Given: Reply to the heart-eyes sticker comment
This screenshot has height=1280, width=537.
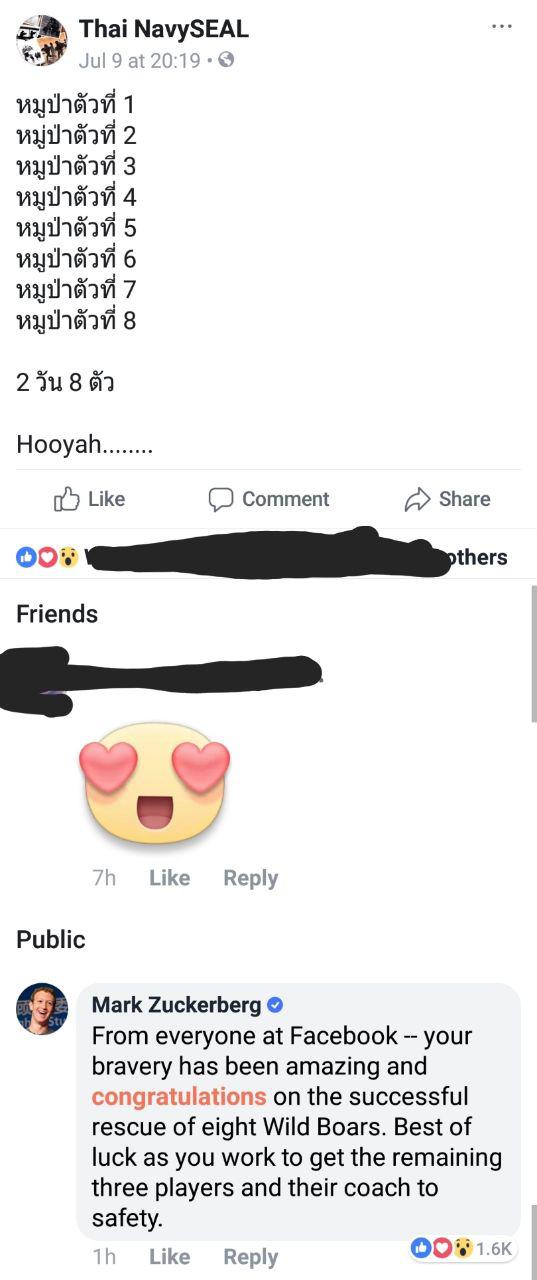Looking at the screenshot, I should coord(250,878).
